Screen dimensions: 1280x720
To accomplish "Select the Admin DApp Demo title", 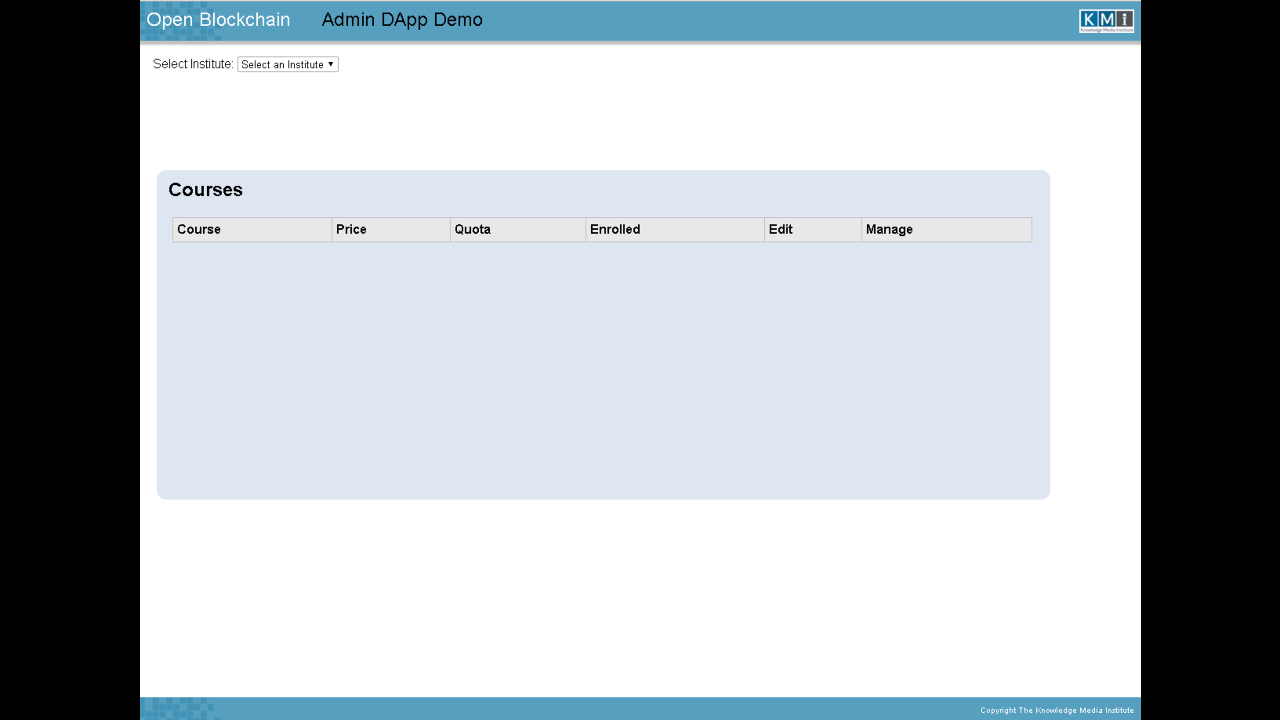I will (402, 20).
